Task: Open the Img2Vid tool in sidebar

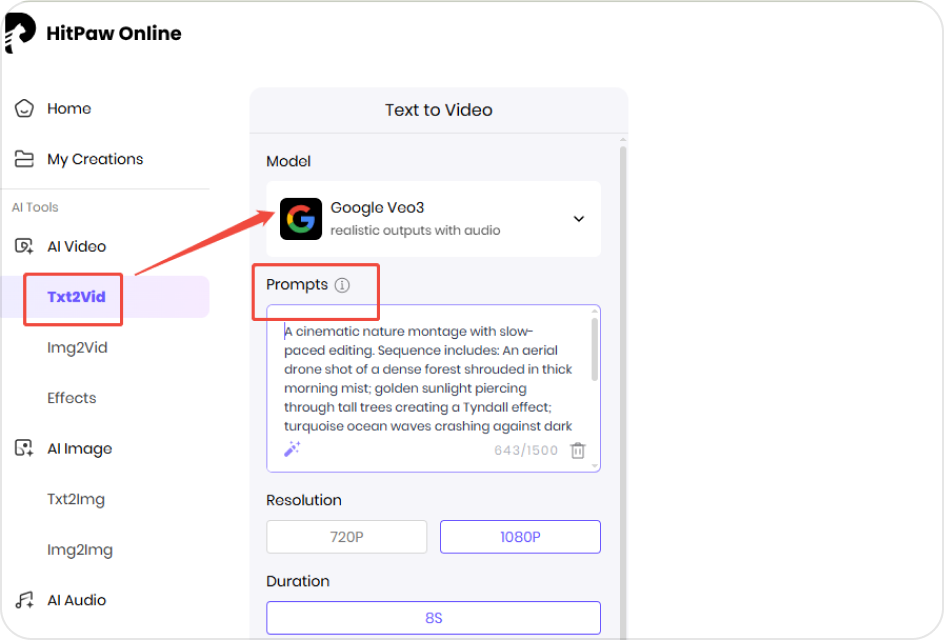Action: (77, 348)
